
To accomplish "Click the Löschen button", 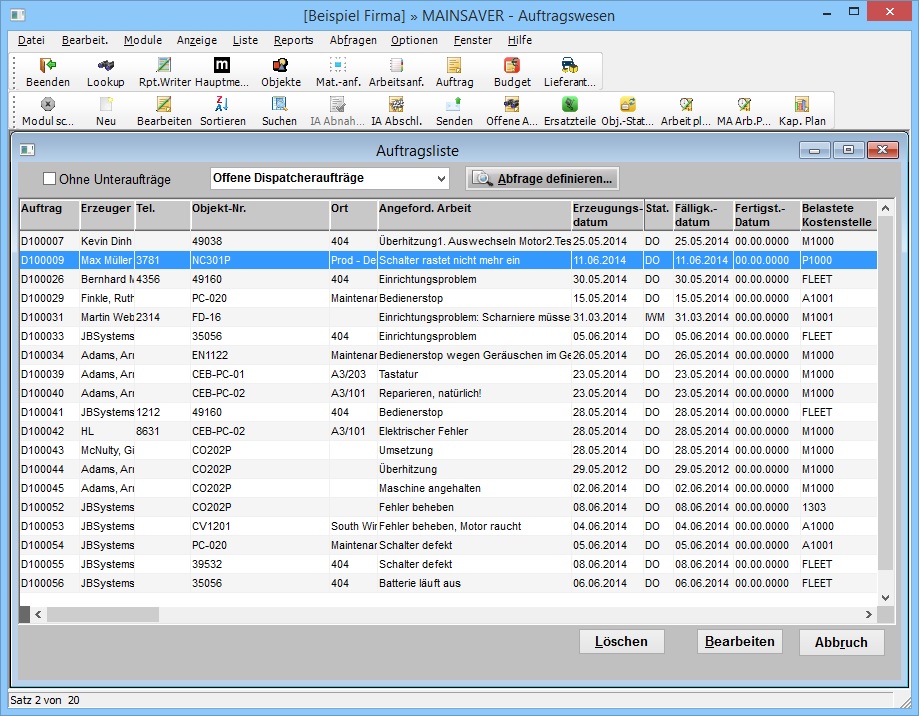I will click(621, 642).
